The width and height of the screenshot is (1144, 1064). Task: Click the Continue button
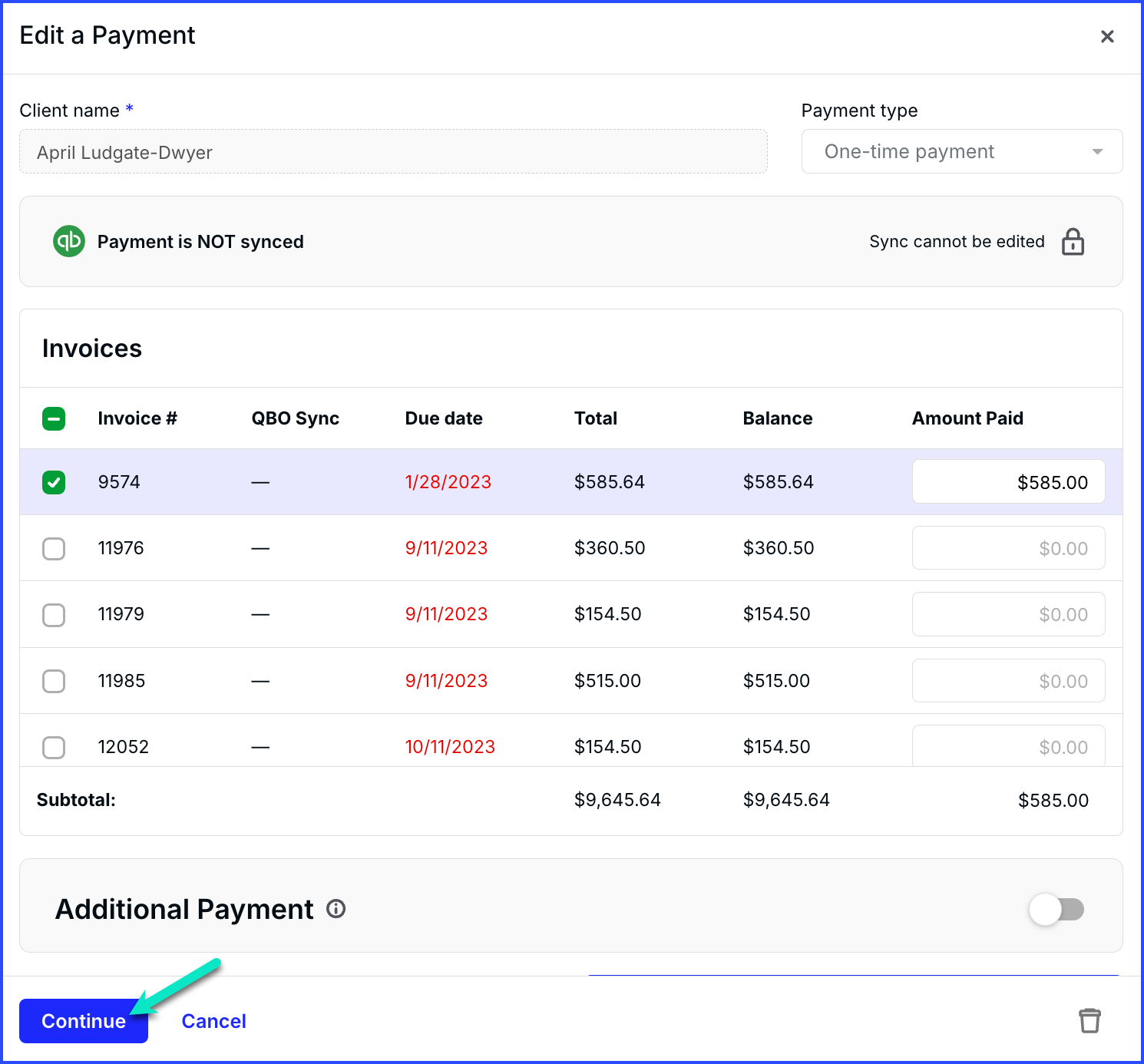click(x=84, y=1021)
